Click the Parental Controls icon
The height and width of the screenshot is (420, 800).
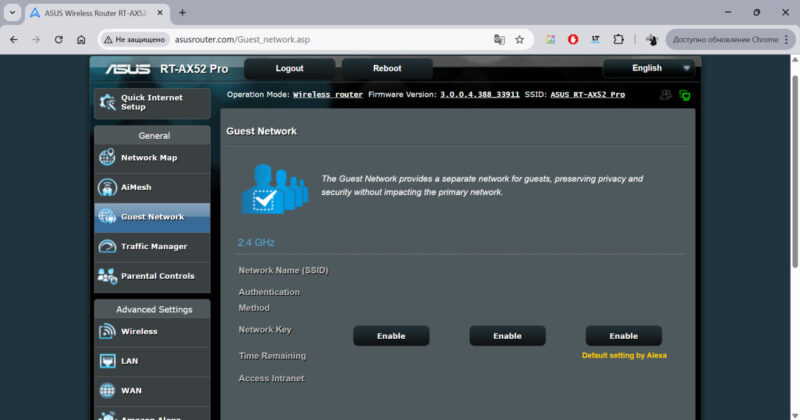(107, 276)
